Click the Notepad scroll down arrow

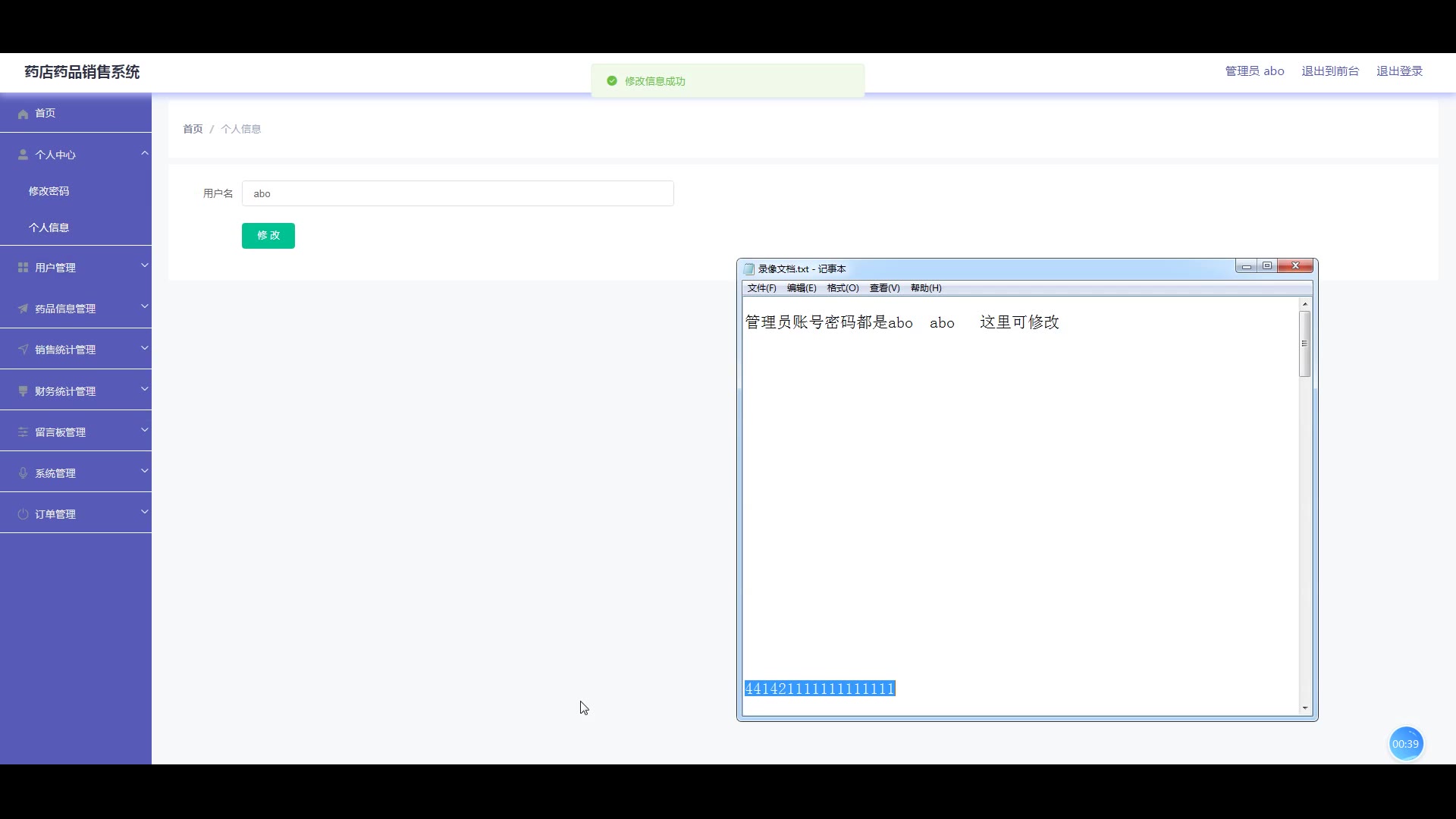click(x=1304, y=708)
